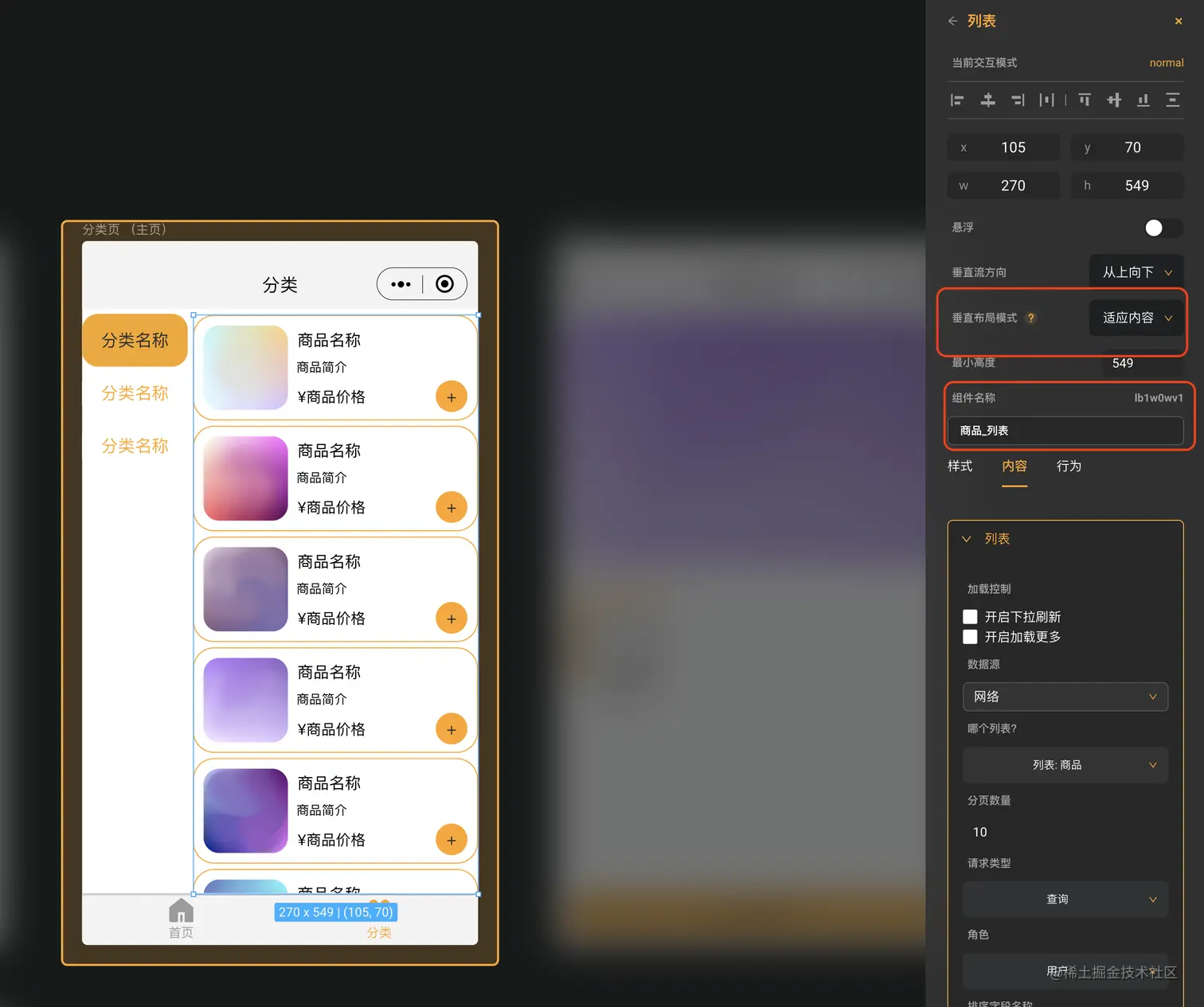
Task: Enable 开启下拉刷新 checkbox
Action: pyautogui.click(x=970, y=617)
